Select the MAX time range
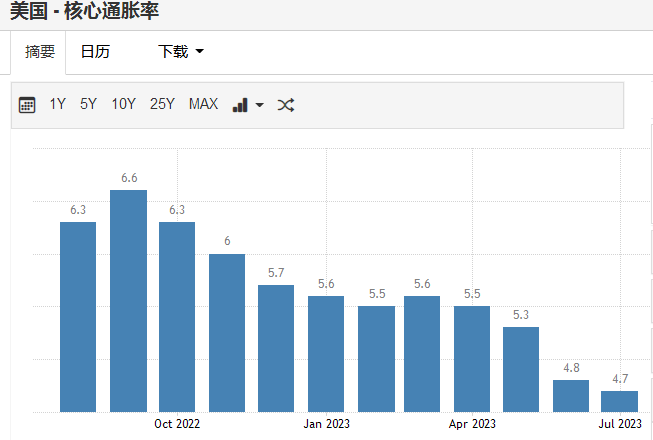 [x=203, y=104]
